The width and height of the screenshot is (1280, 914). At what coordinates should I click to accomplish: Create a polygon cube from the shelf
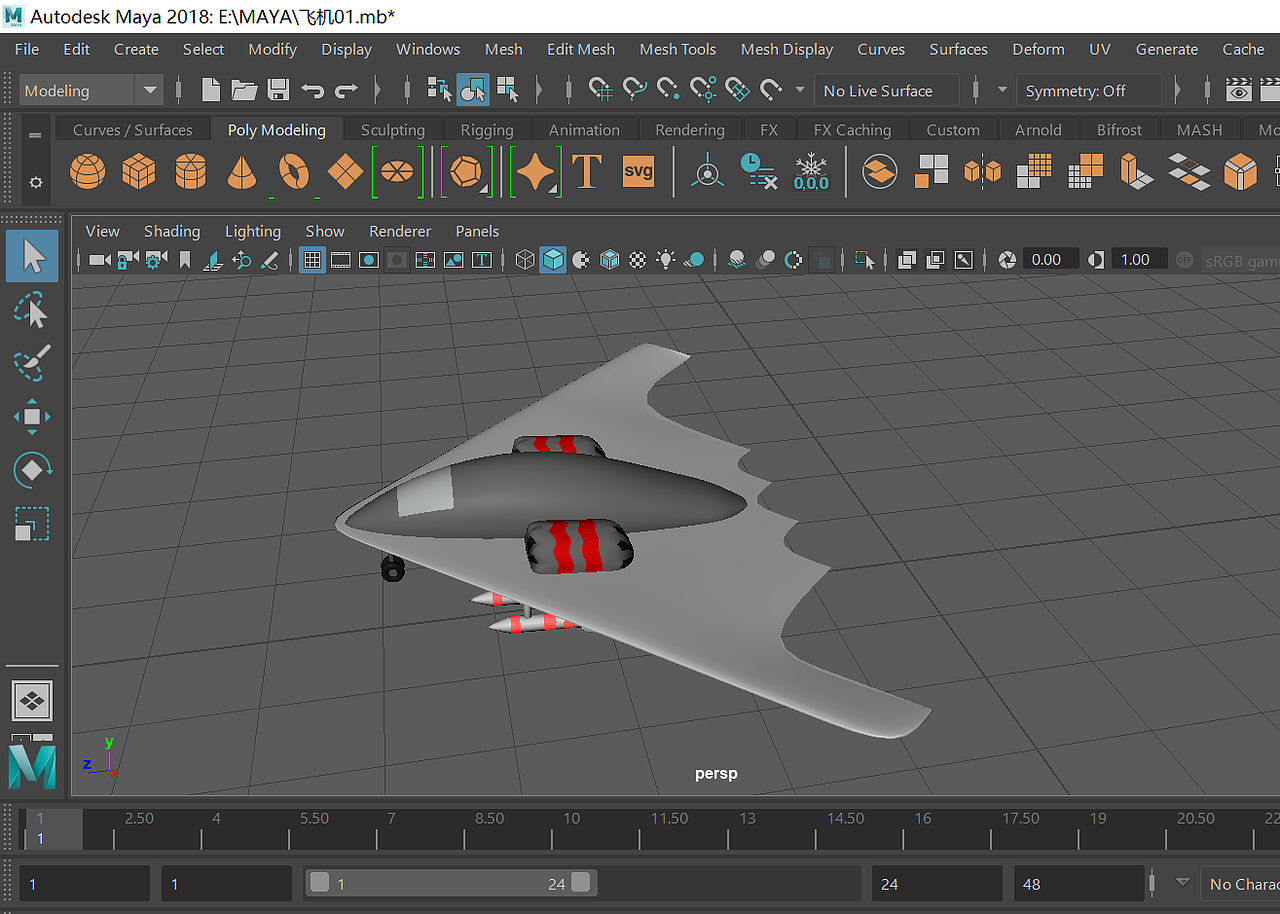click(138, 172)
